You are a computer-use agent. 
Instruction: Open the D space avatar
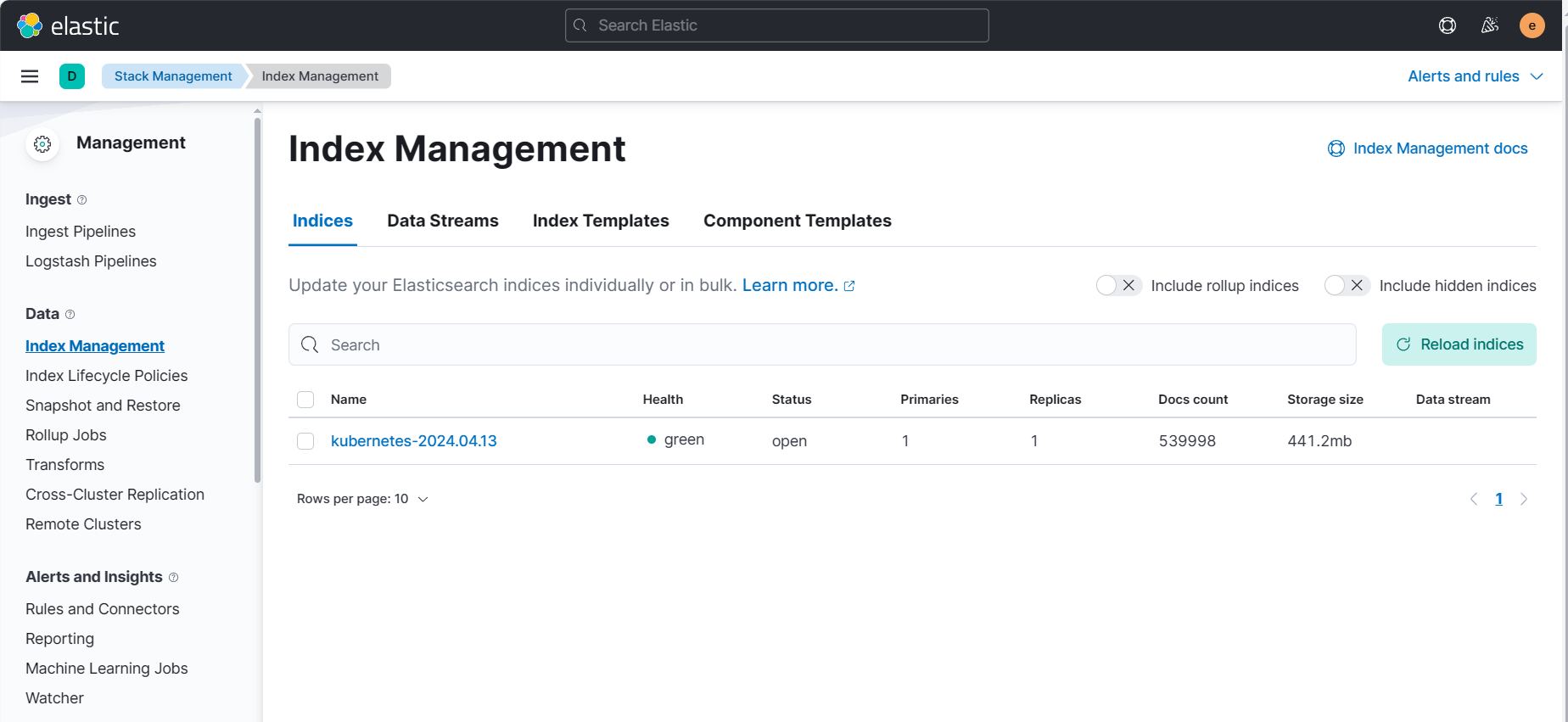[x=72, y=76]
